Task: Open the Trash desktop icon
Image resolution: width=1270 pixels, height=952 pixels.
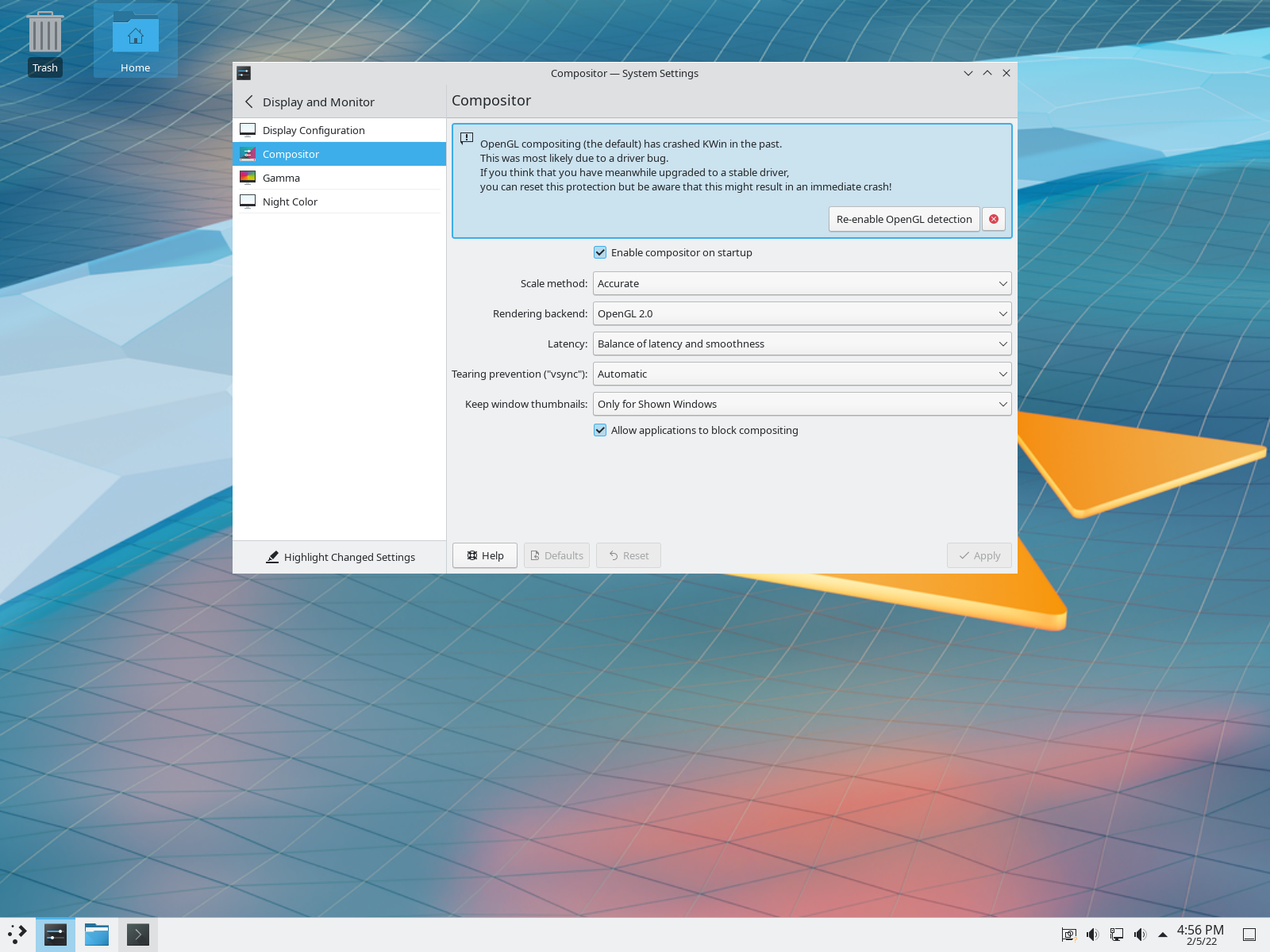Action: [45, 43]
